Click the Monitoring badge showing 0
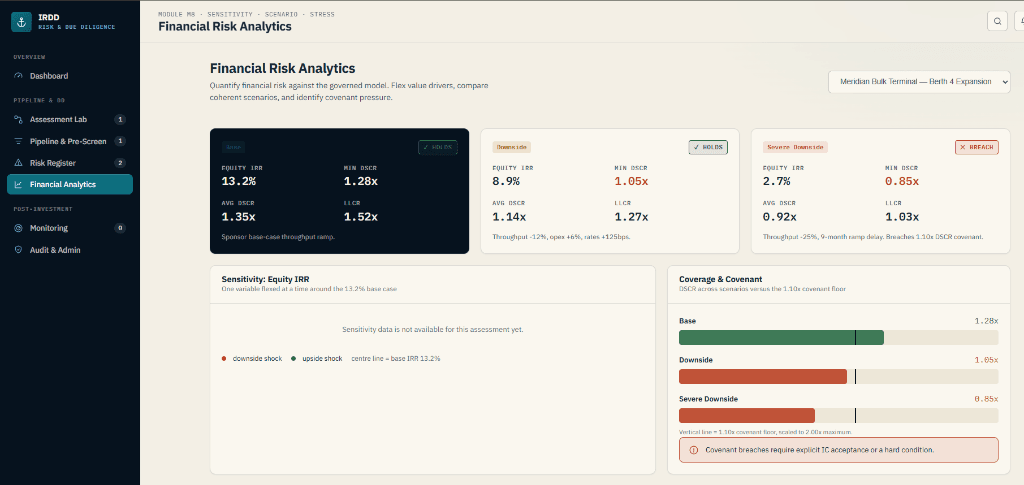Viewport: 1024px width, 485px height. (x=120, y=228)
